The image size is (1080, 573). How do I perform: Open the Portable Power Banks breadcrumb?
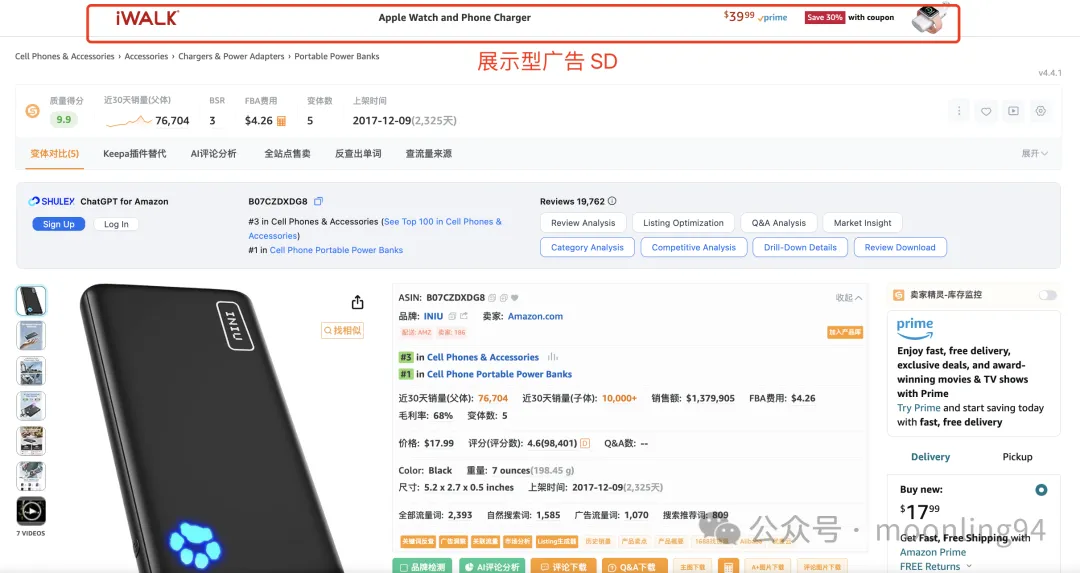coord(337,56)
